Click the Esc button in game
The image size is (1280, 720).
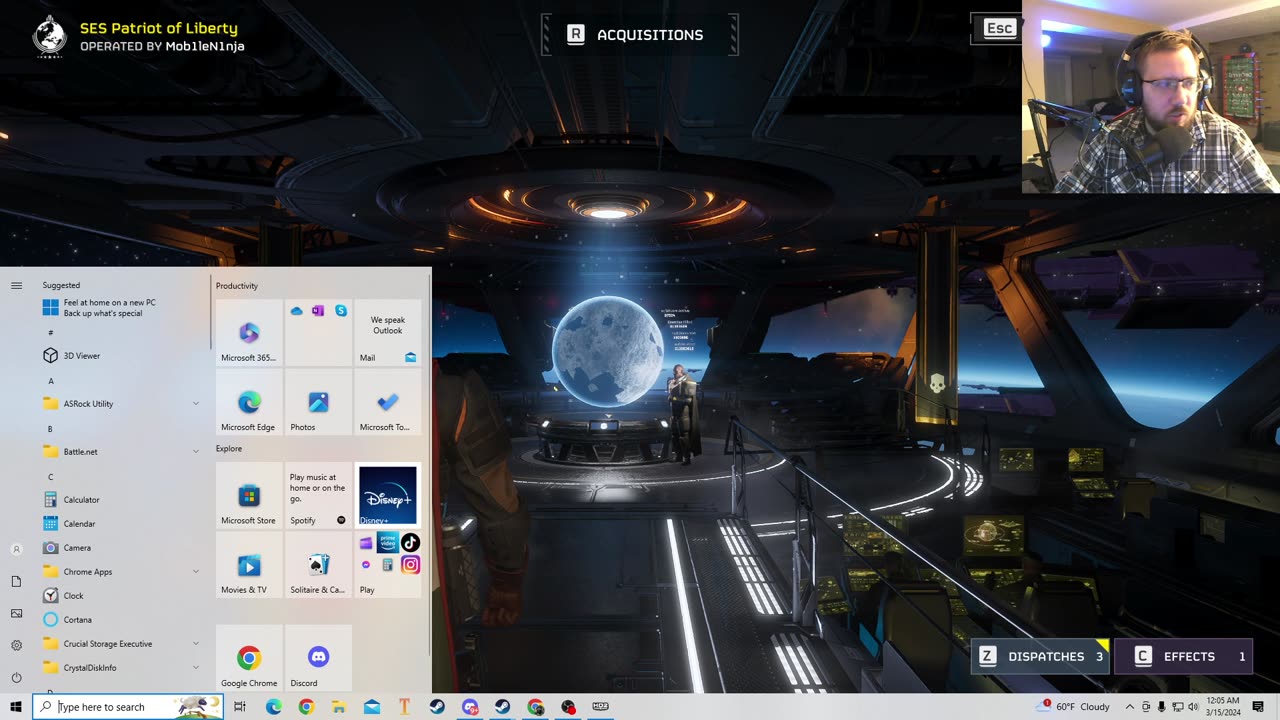[x=999, y=28]
